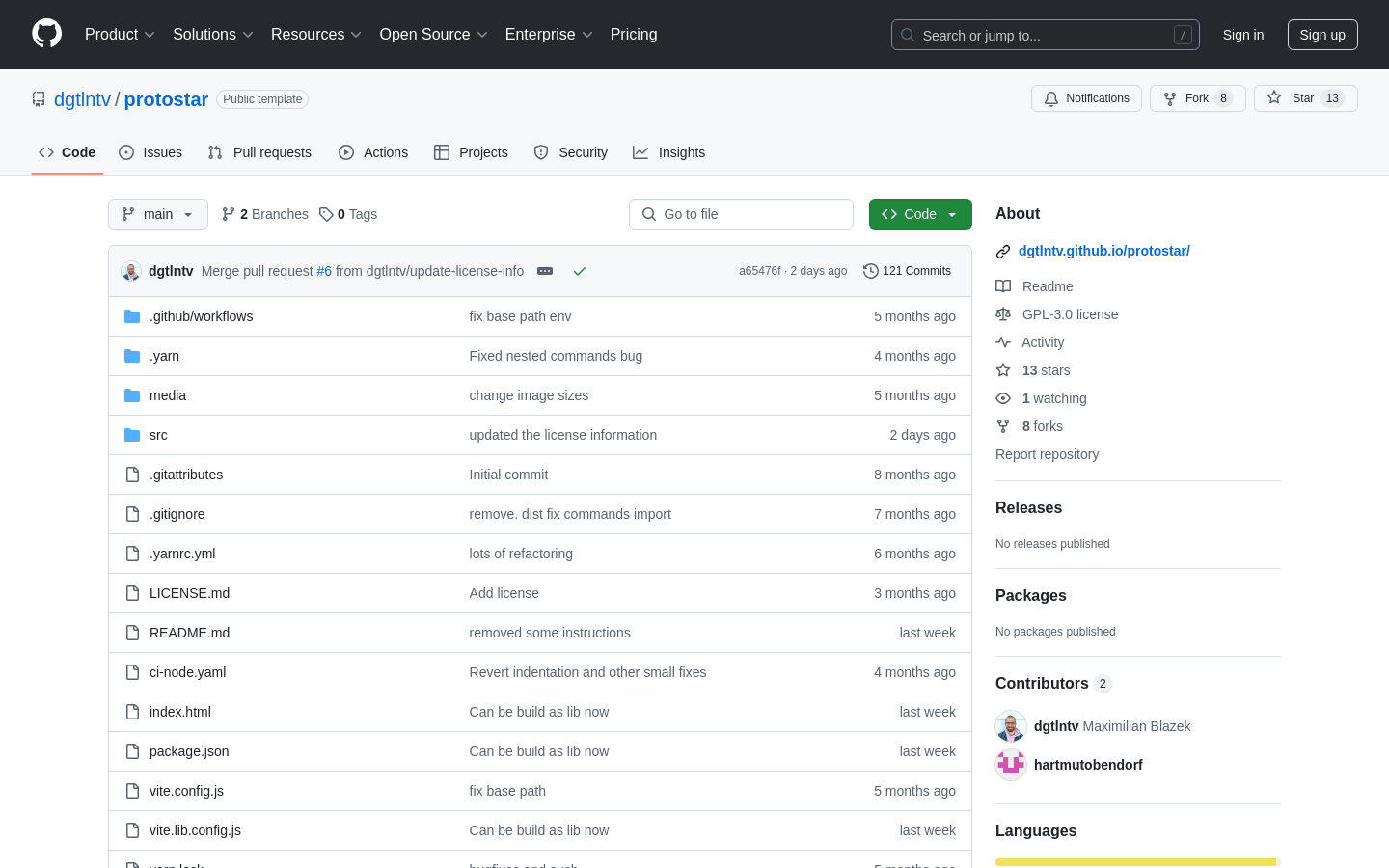Open the ci-node.yaml file
The height and width of the screenshot is (868, 1389).
tap(187, 672)
